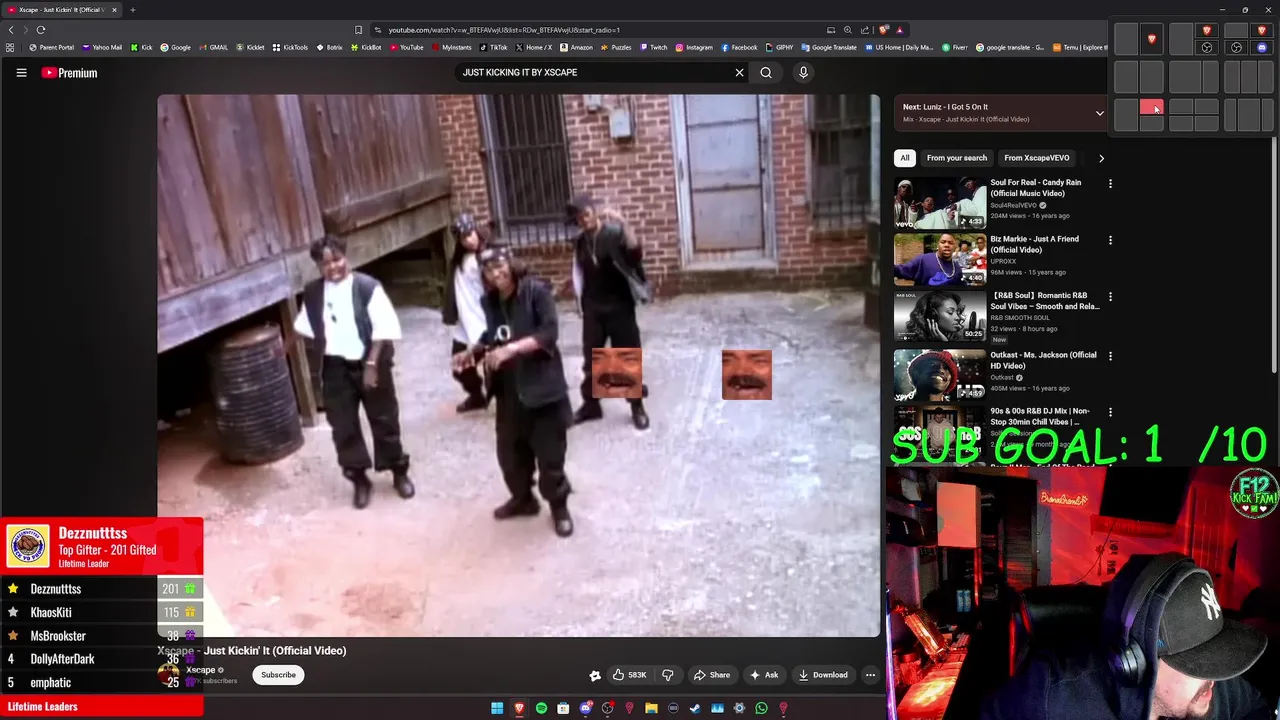Download the Xscape video

[823, 675]
